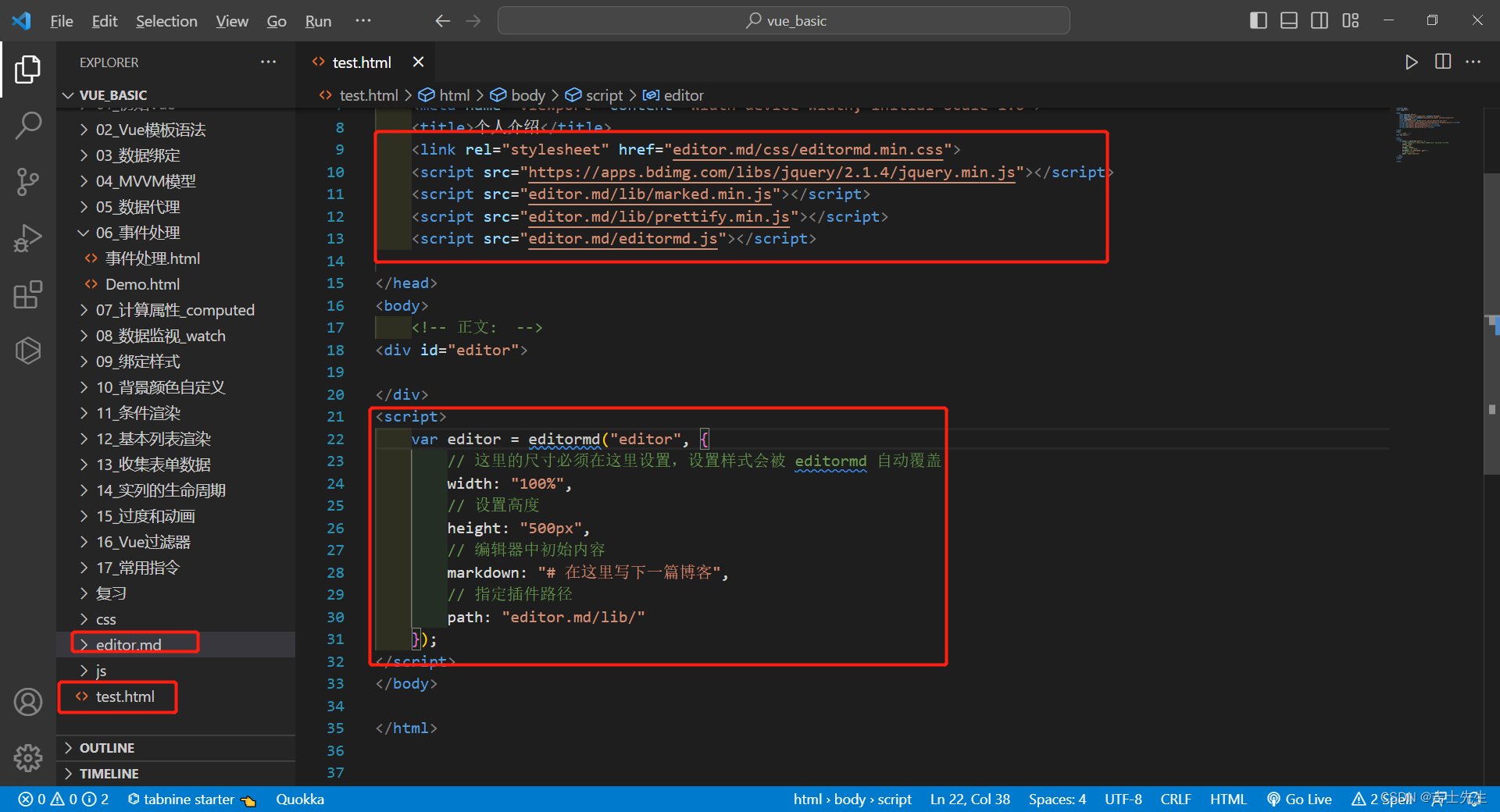This screenshot has width=1500, height=812.
Task: Open Explorer Views and More Actions ellipsis
Action: pyautogui.click(x=269, y=62)
